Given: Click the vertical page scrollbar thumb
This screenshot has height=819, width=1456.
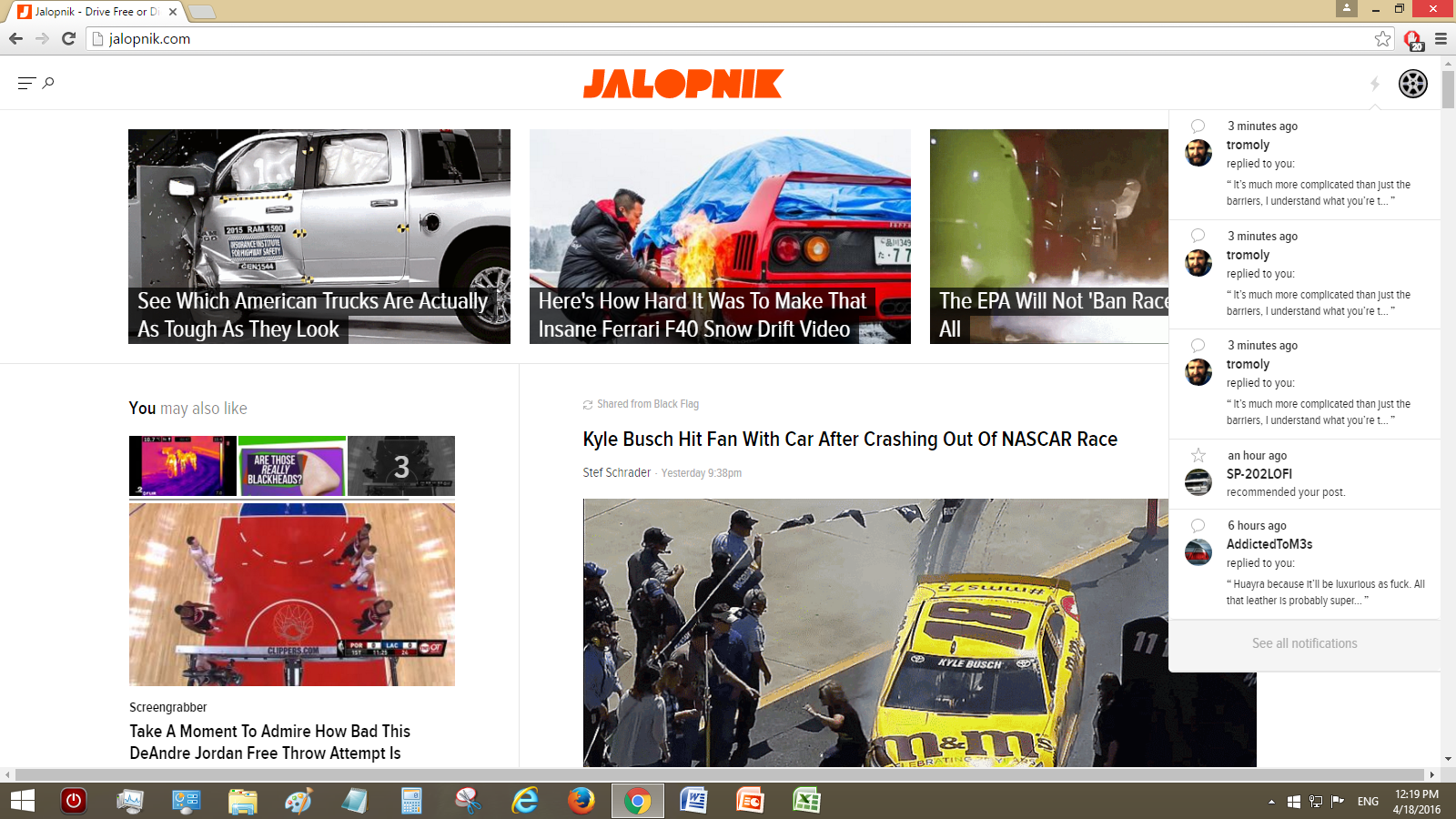Looking at the screenshot, I should (1448, 89).
